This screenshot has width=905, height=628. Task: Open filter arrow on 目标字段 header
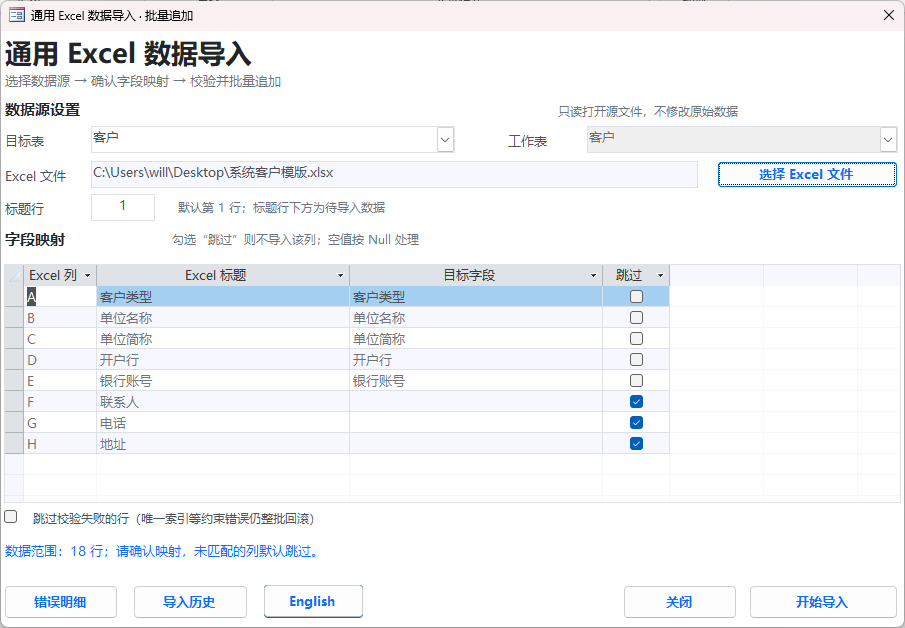593,276
